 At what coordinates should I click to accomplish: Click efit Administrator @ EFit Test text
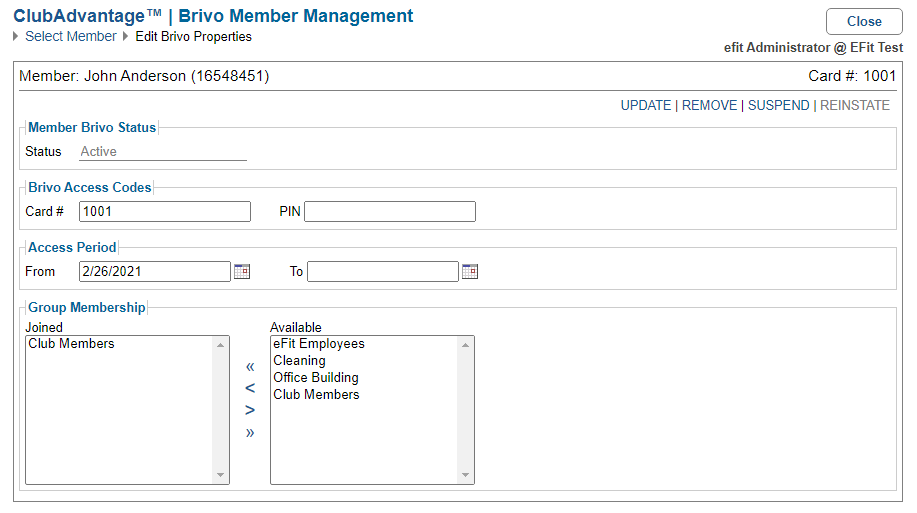point(813,48)
